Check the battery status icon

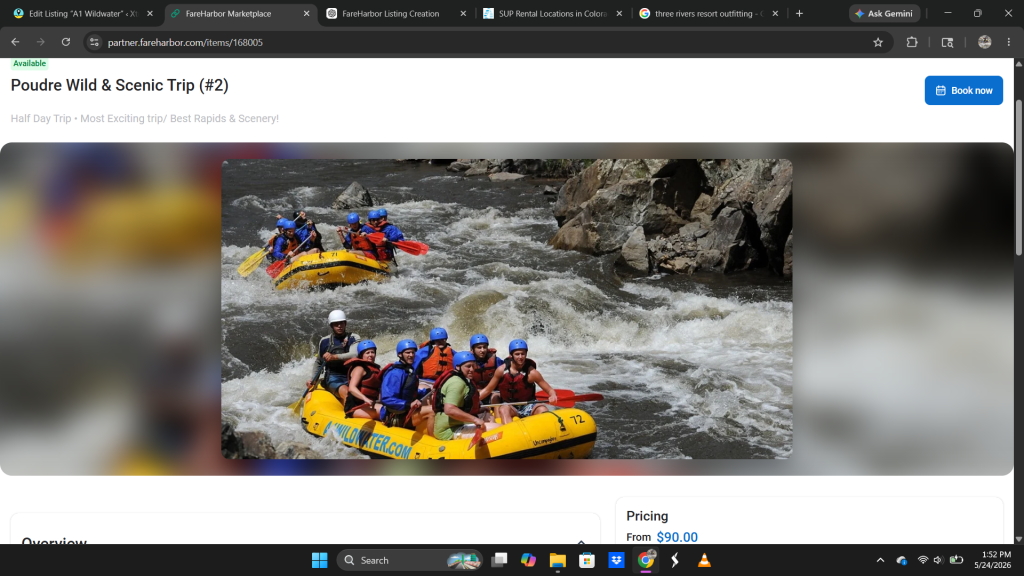956,560
